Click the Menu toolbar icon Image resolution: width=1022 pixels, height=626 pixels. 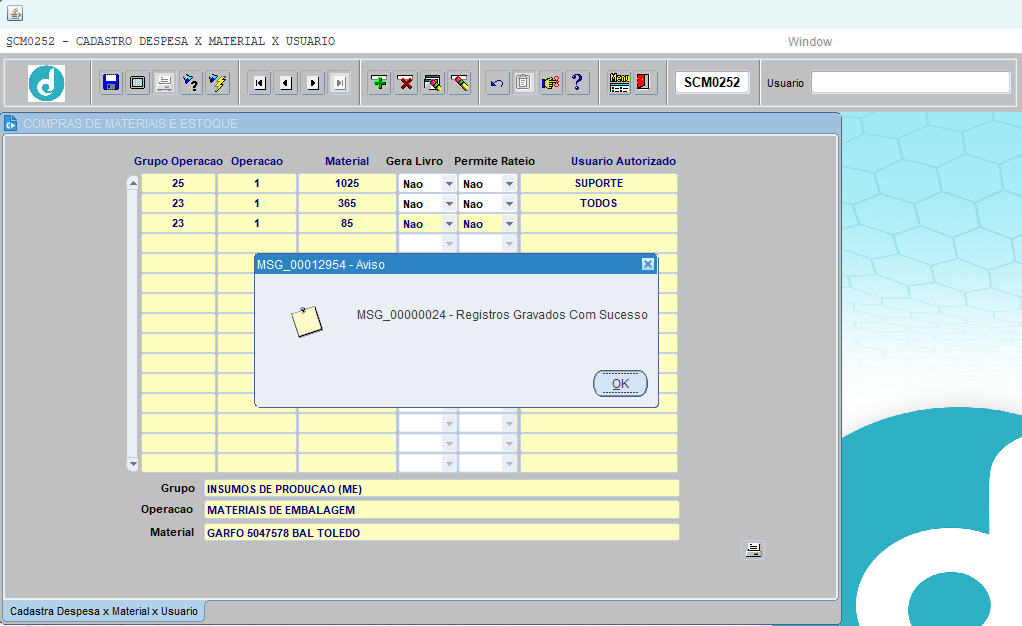(x=619, y=83)
